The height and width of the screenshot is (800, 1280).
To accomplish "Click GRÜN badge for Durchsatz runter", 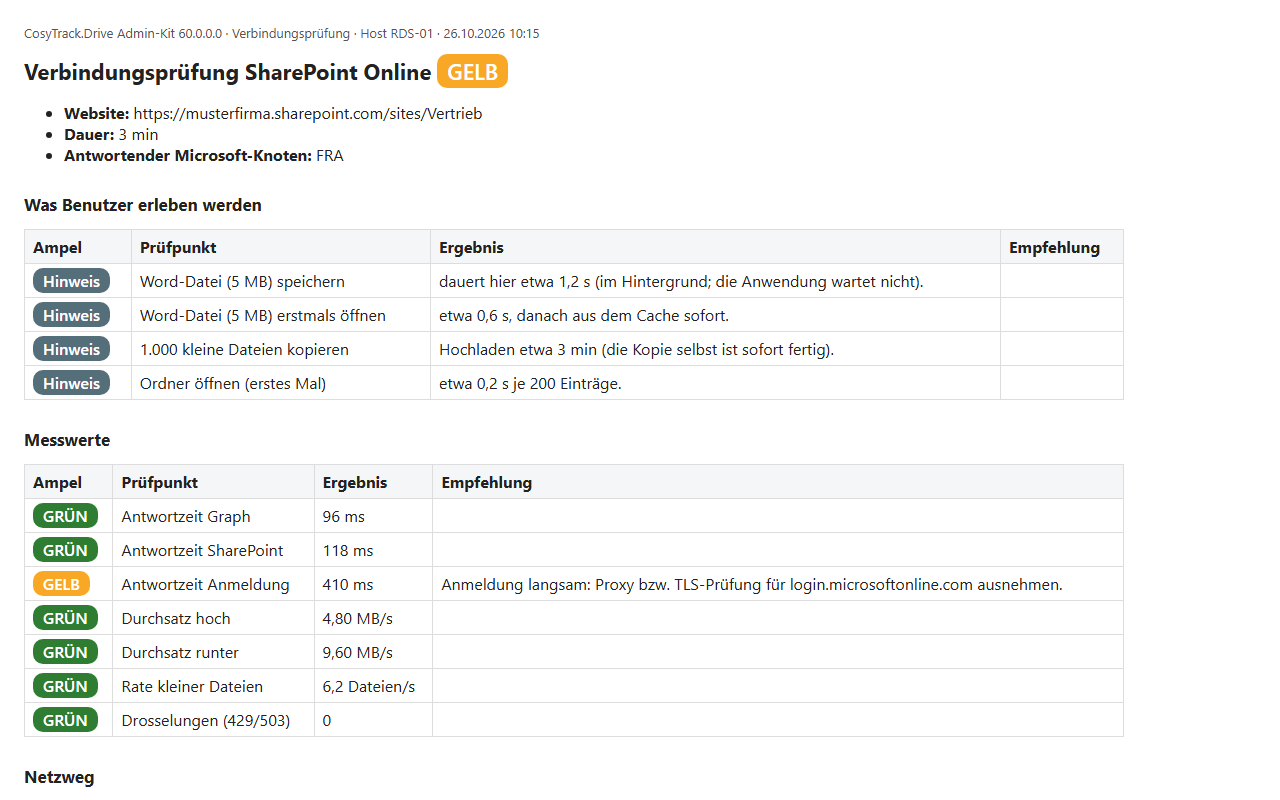I will pos(65,652).
